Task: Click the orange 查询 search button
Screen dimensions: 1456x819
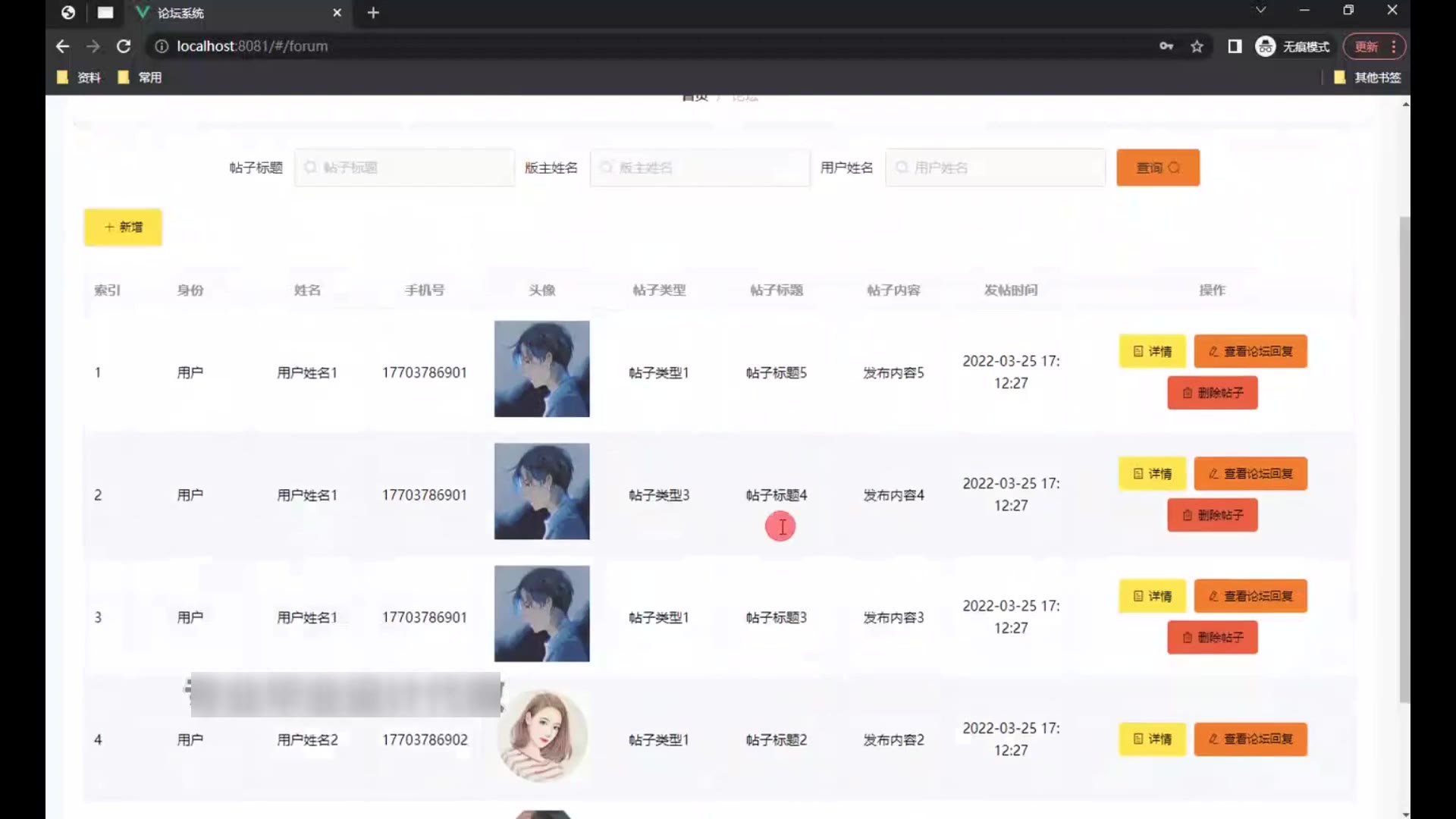Action: [x=1157, y=168]
